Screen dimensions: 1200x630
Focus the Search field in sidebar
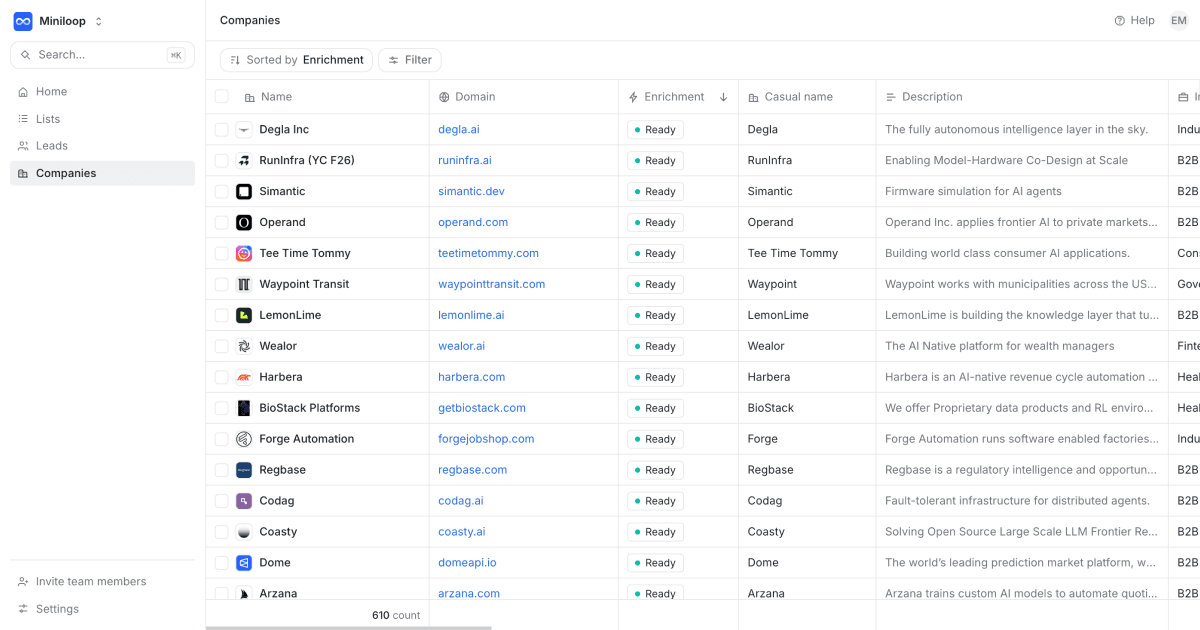coord(102,55)
